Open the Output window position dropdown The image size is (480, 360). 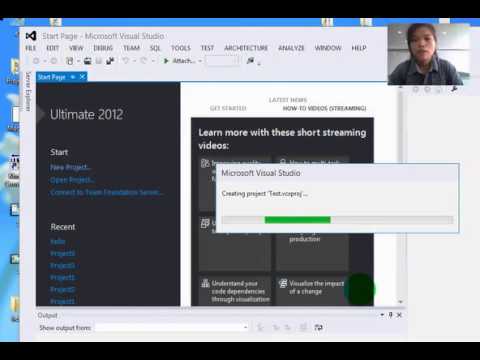coord(382,315)
